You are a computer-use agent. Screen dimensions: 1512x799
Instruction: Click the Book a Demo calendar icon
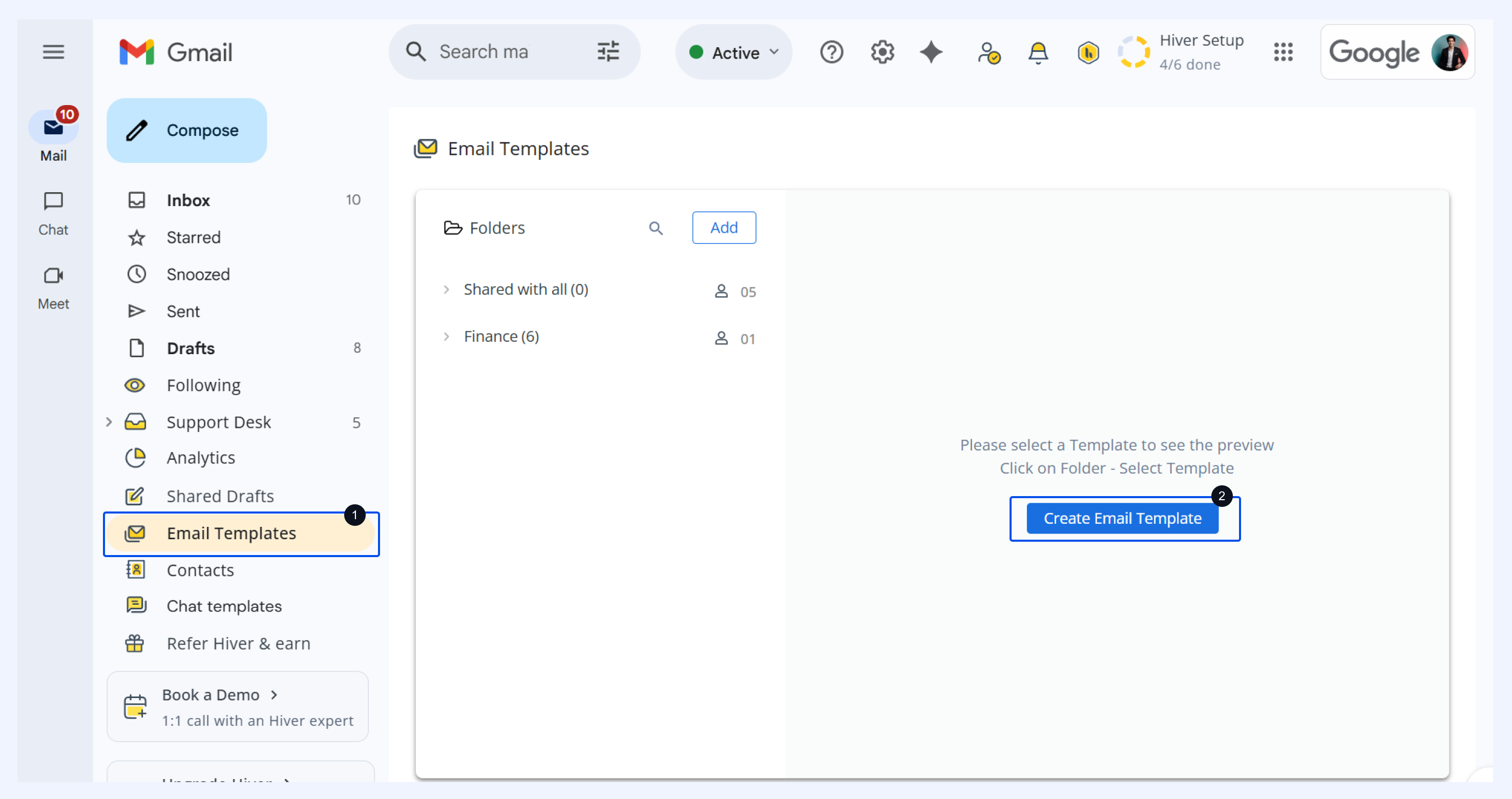135,707
